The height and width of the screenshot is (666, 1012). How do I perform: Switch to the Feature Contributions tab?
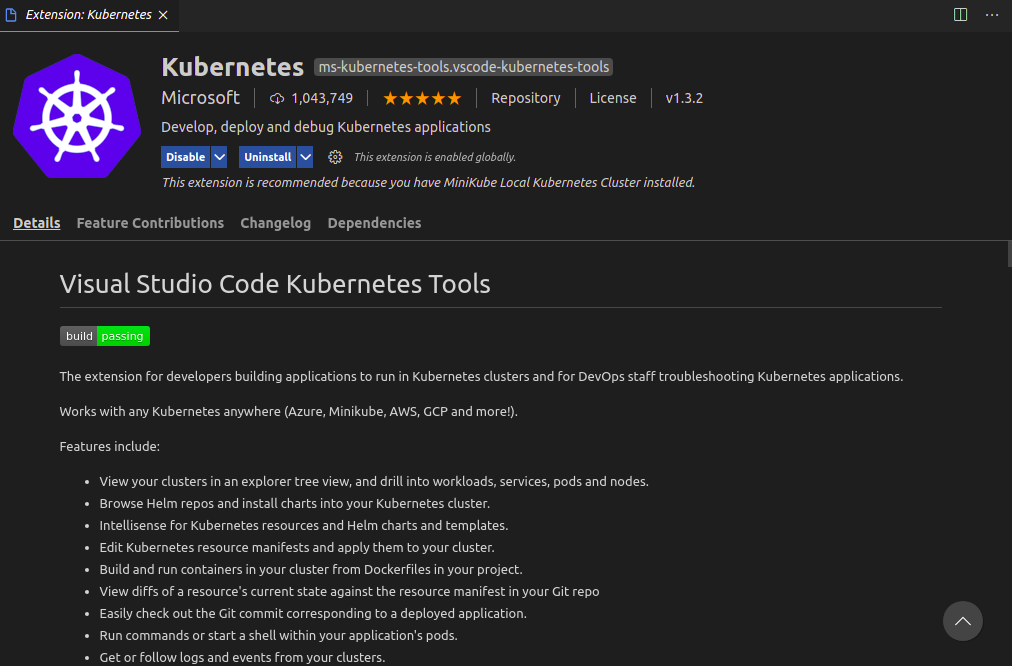(x=150, y=223)
